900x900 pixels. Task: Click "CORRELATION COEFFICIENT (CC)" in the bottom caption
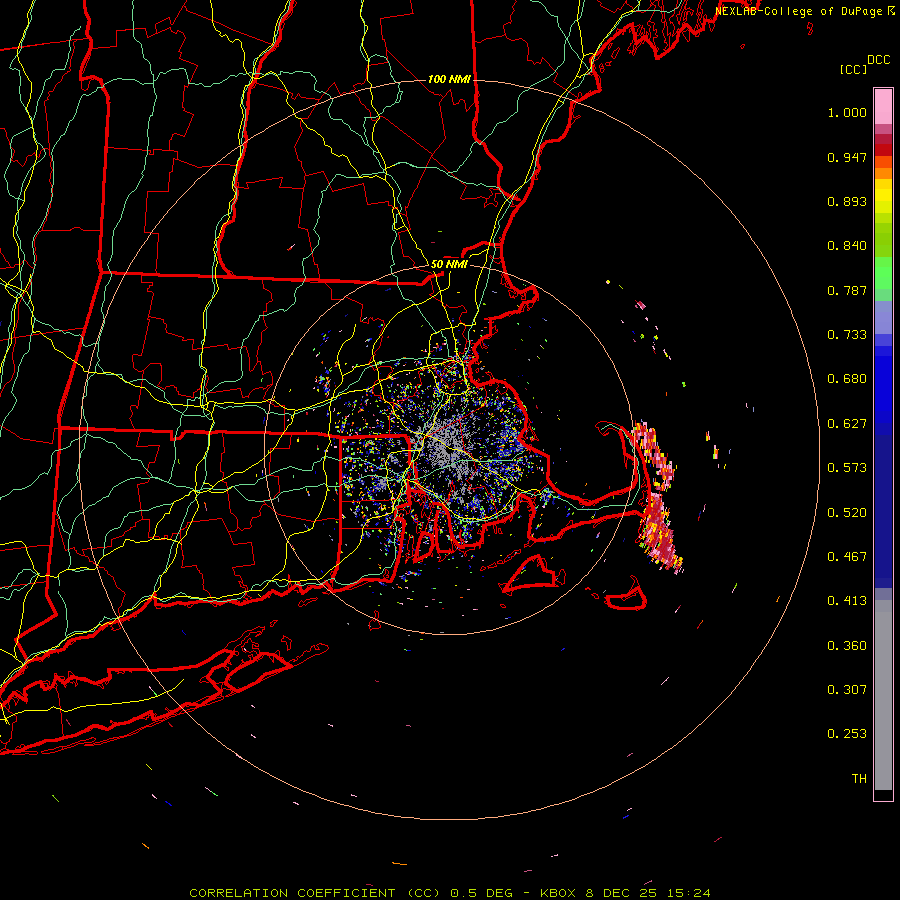tap(315, 893)
